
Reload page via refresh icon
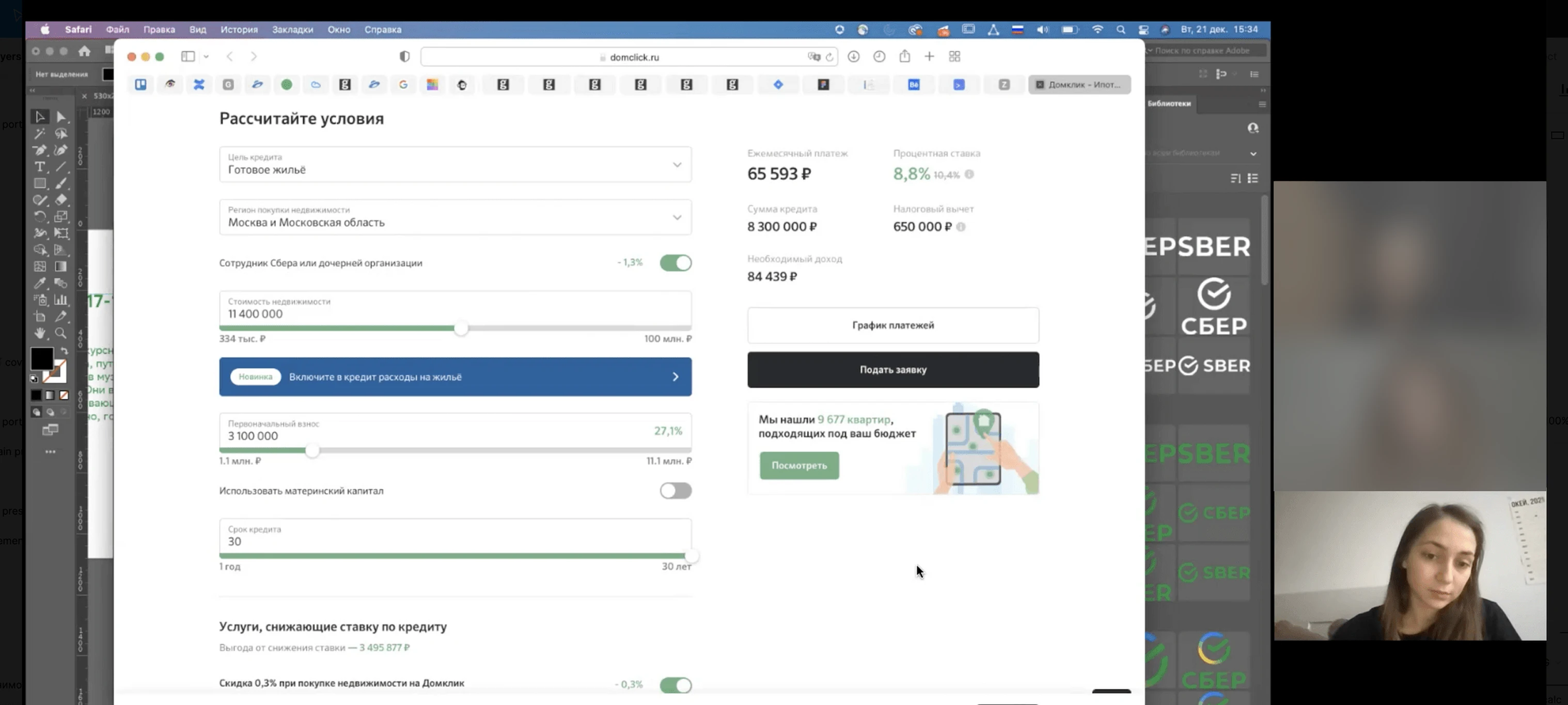[829, 57]
